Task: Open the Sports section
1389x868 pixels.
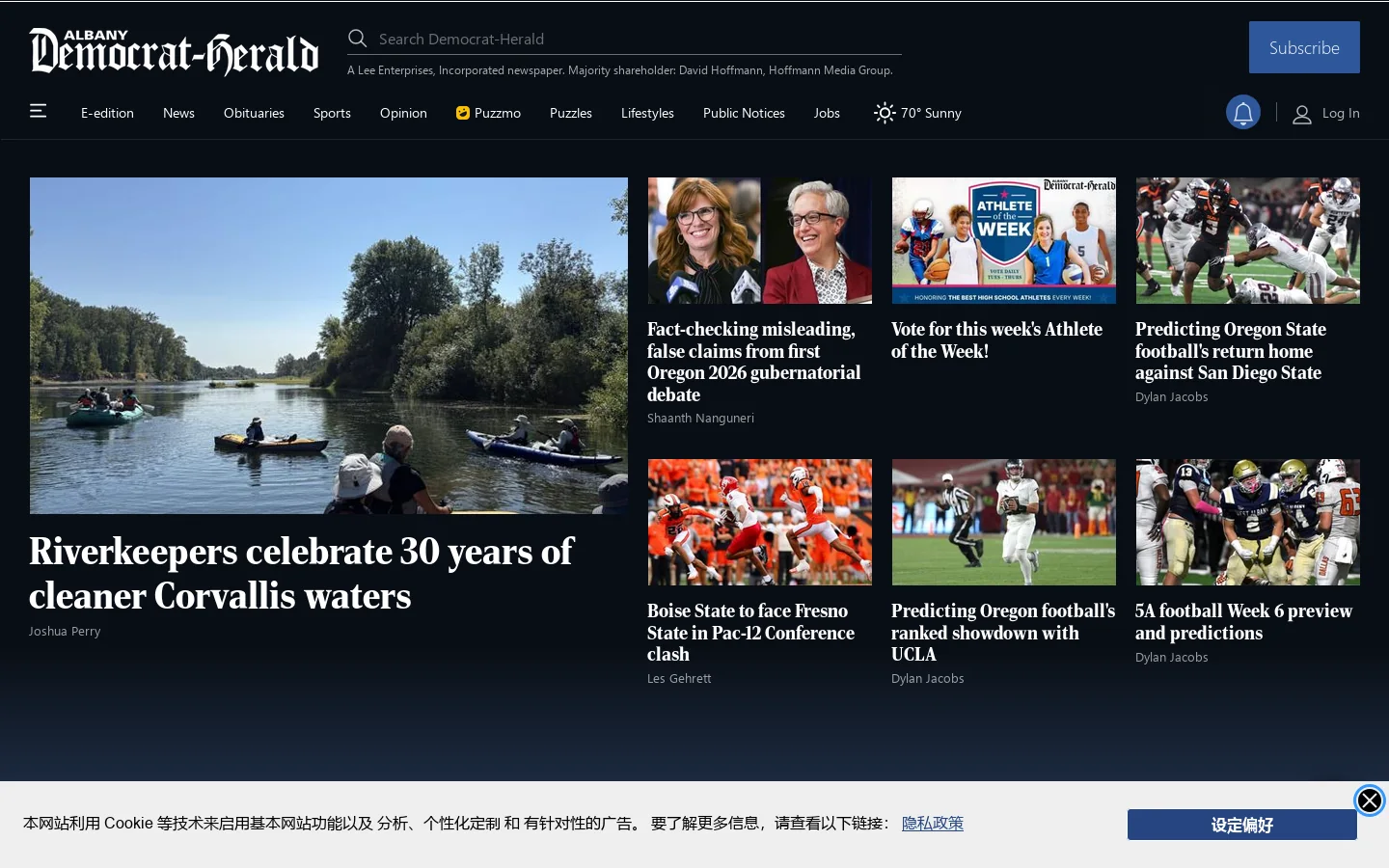Action: (332, 113)
